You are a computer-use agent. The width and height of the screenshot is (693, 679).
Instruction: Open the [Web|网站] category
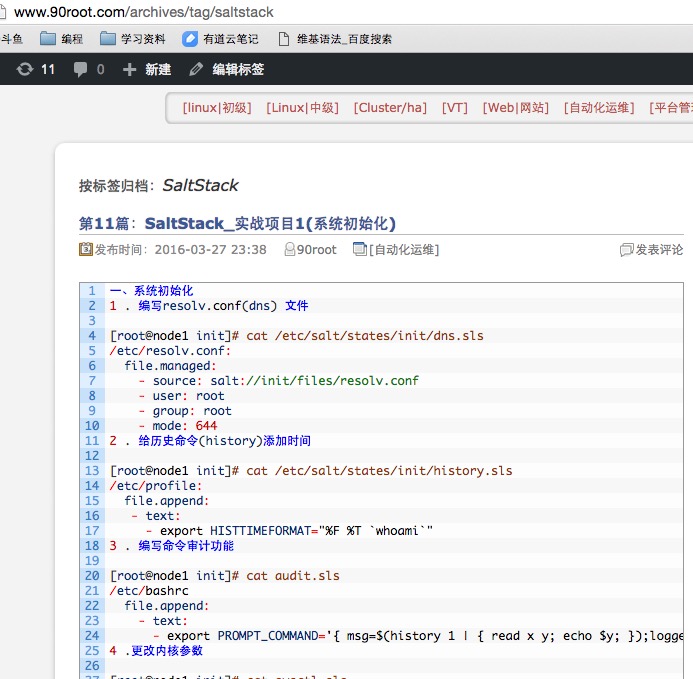click(515, 108)
